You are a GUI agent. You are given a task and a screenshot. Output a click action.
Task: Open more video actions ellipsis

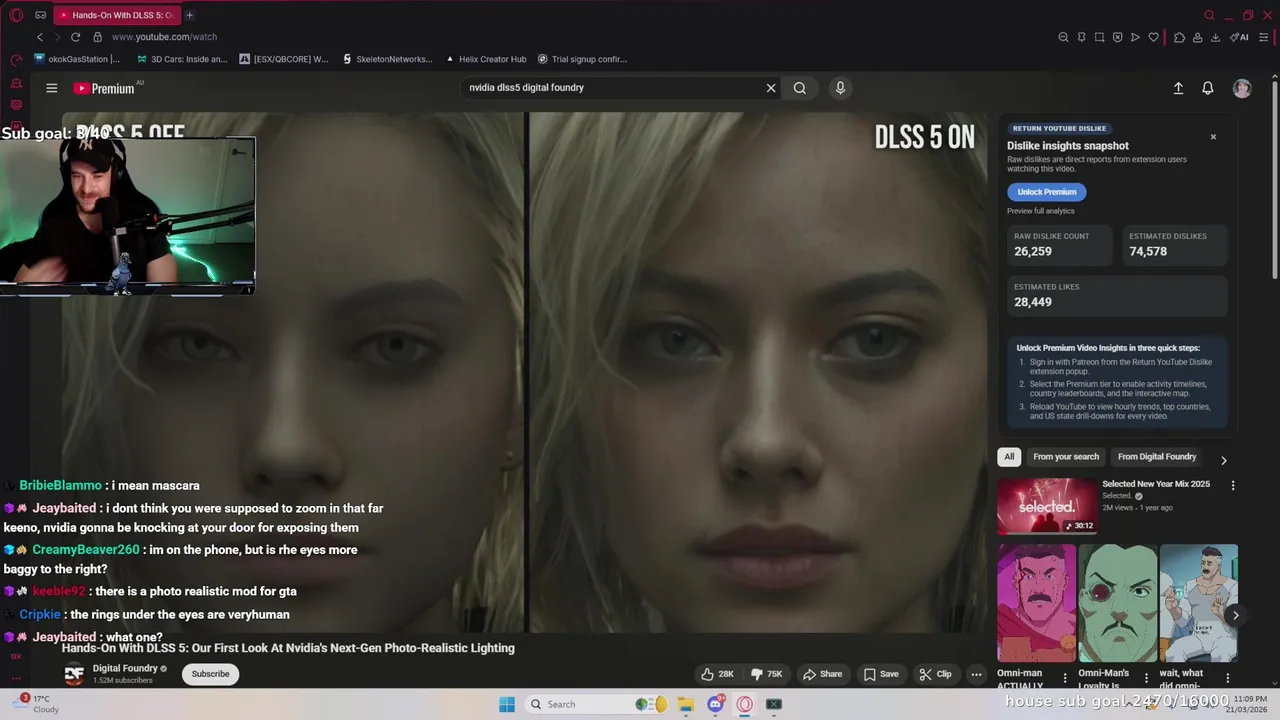pos(976,674)
